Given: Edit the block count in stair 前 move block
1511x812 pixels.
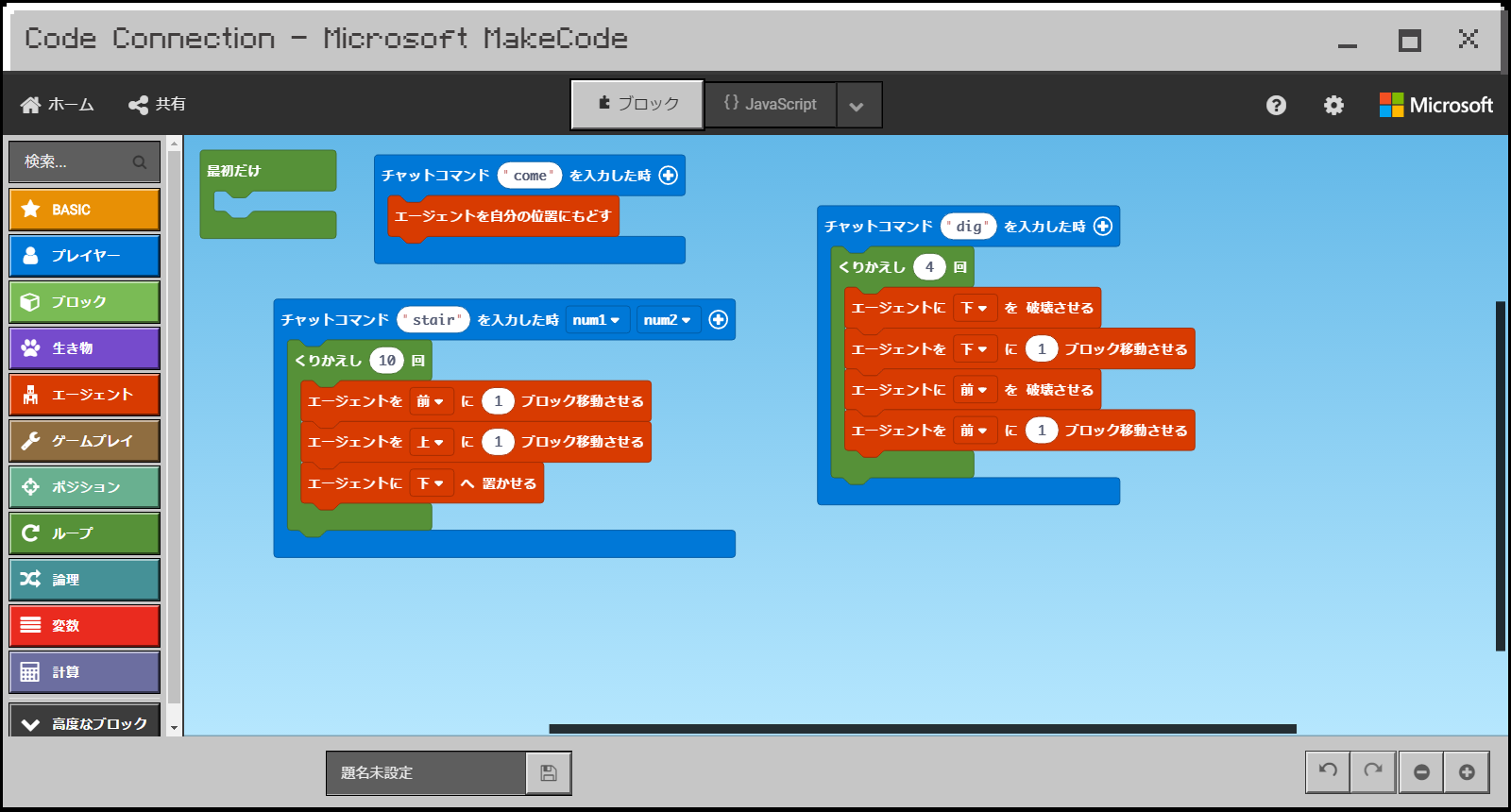Looking at the screenshot, I should click(499, 401).
